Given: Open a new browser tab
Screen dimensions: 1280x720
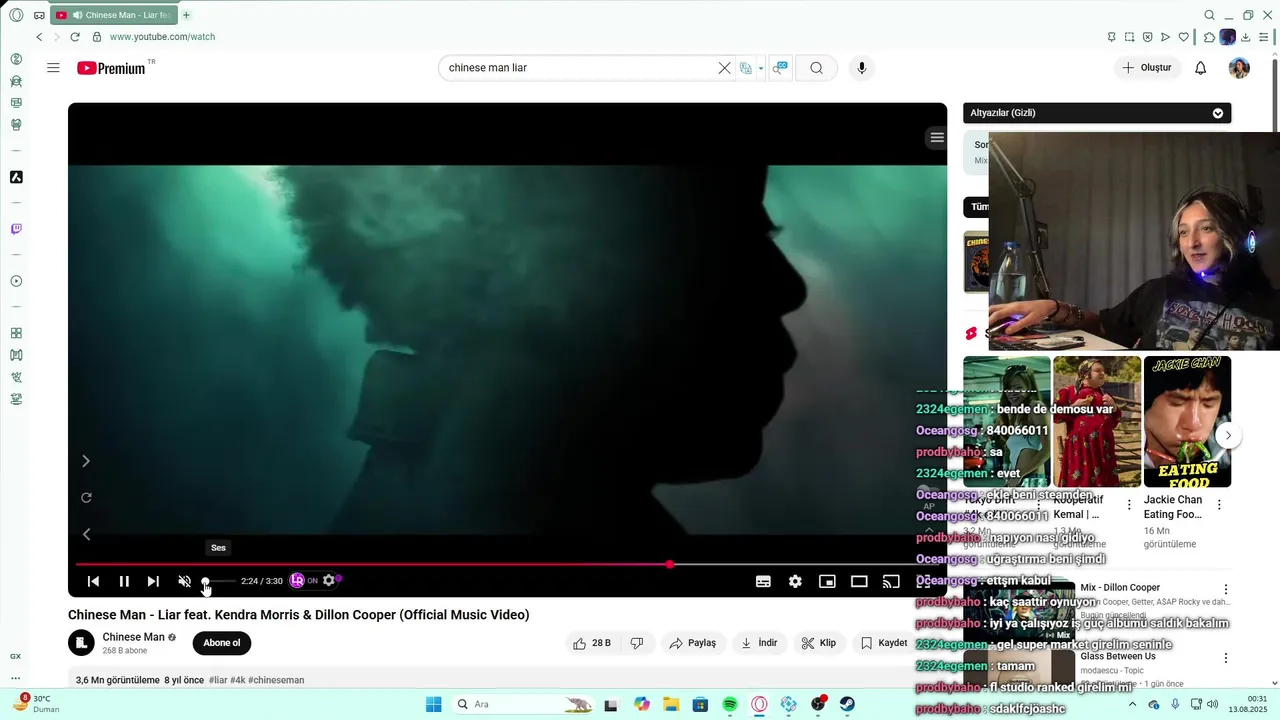Looking at the screenshot, I should tap(186, 15).
